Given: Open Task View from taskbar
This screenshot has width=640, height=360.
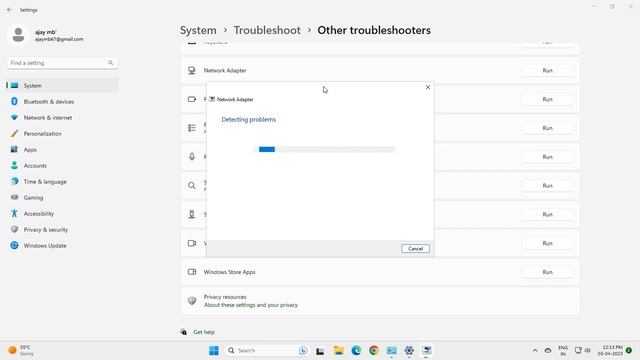Looking at the screenshot, I should pyautogui.click(x=320, y=351).
